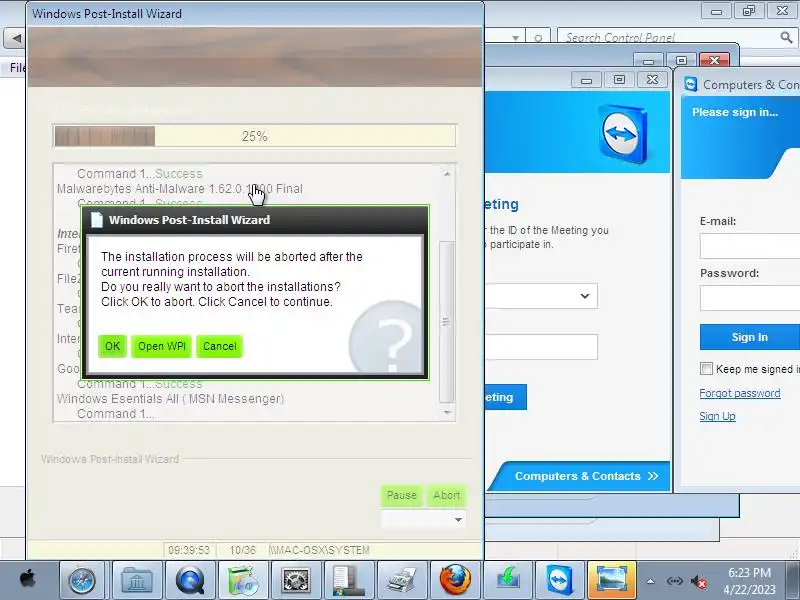Open the picture viewer icon on taskbar
The width and height of the screenshot is (800, 600).
point(612,581)
